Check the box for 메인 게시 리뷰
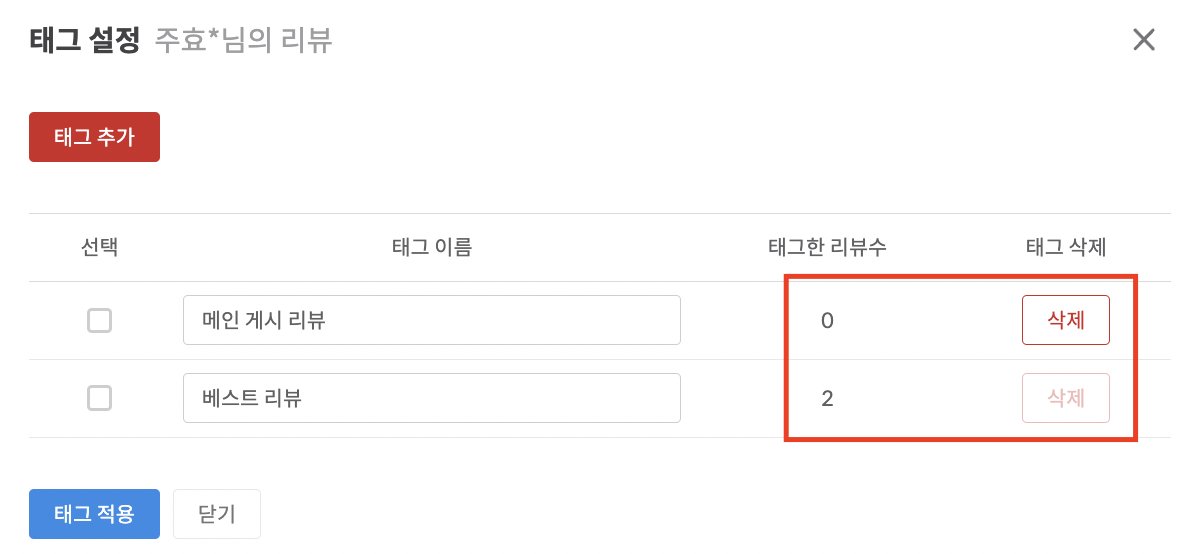Screen dimensions: 1196x554 [x=99, y=321]
